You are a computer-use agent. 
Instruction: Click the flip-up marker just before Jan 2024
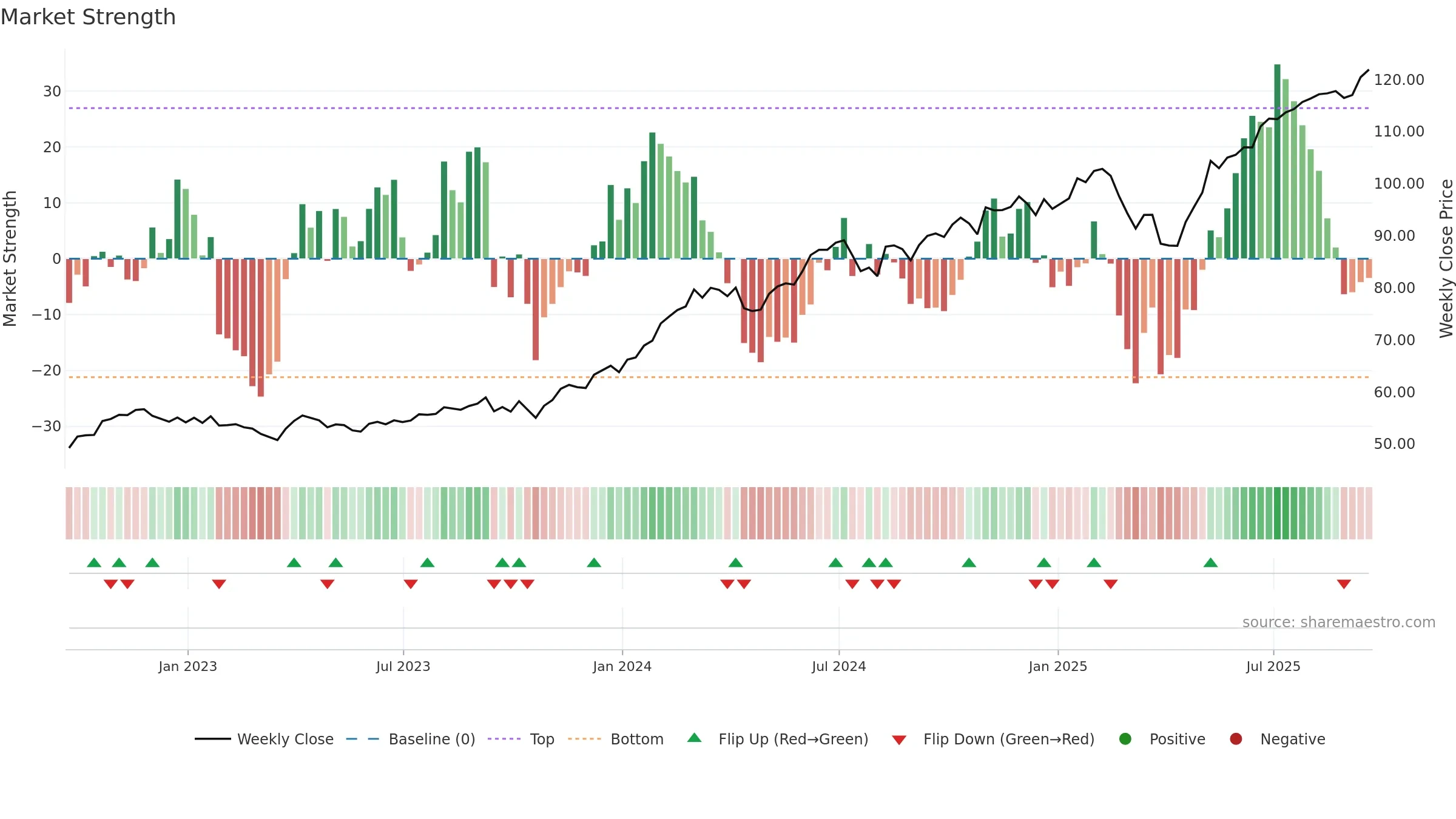coord(594,562)
